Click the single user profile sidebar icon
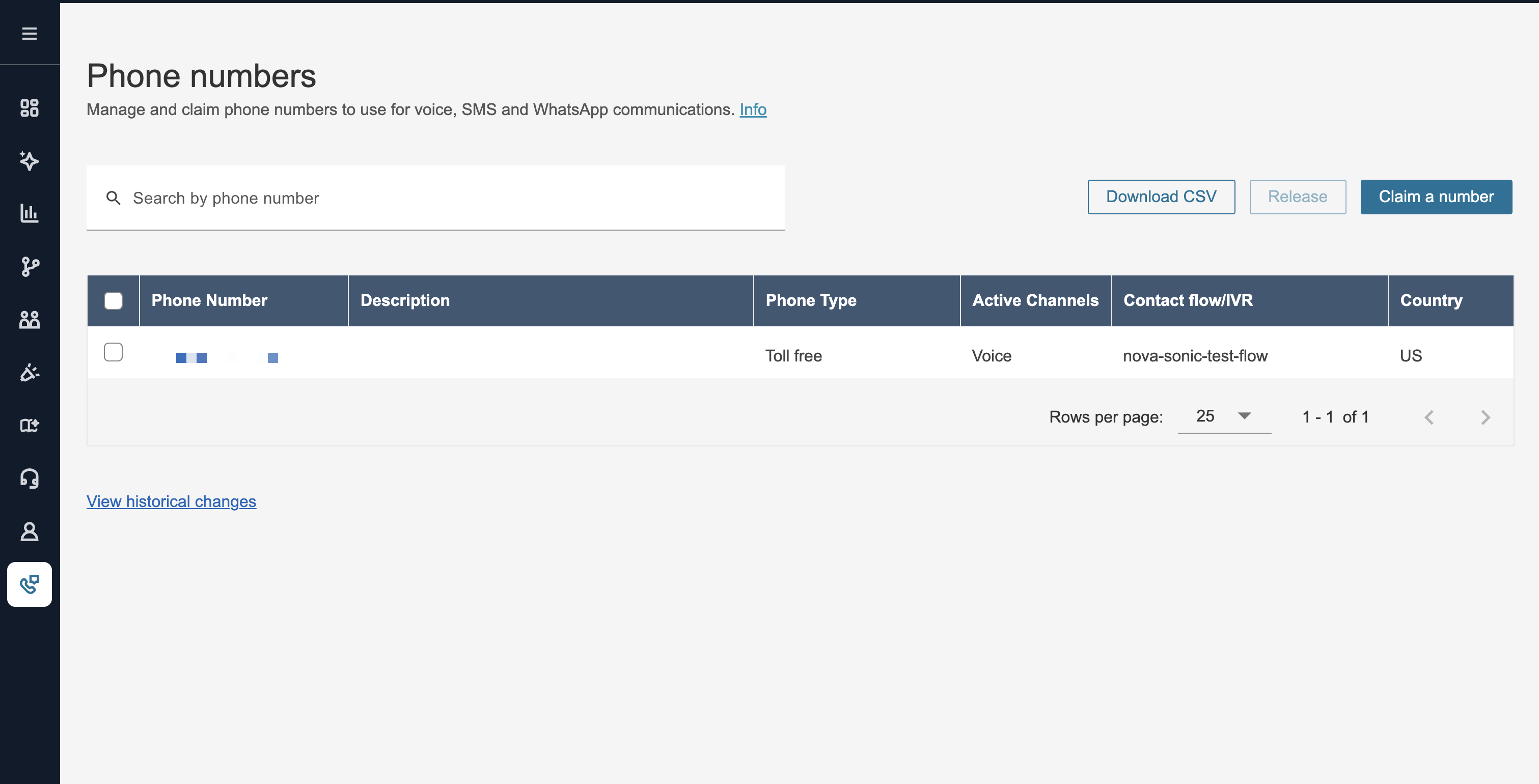This screenshot has width=1539, height=784. (x=29, y=531)
